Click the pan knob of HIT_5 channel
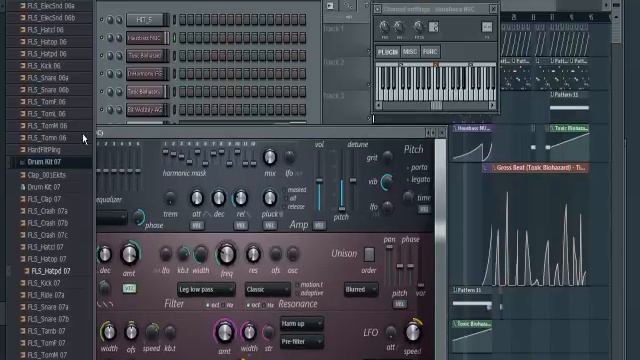Viewport: 640px width, 360px height. (x=110, y=20)
